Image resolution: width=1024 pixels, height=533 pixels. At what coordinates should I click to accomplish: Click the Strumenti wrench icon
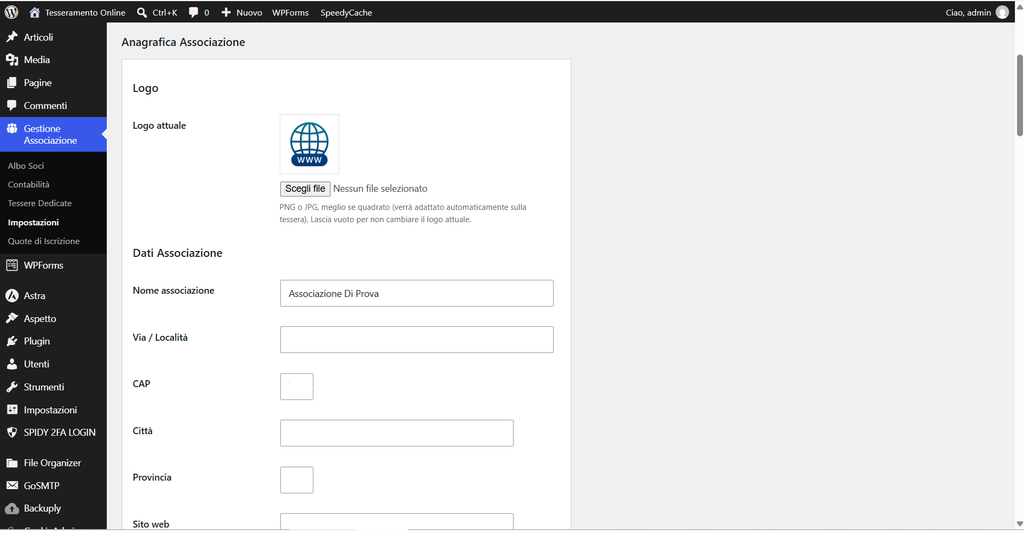tap(12, 387)
